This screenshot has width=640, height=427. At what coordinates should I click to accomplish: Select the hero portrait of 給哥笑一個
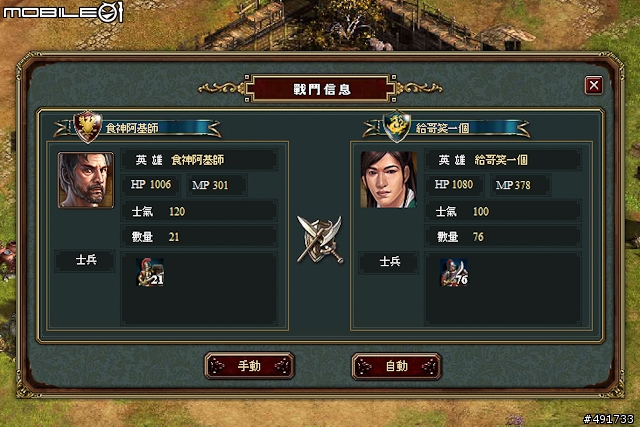389,180
